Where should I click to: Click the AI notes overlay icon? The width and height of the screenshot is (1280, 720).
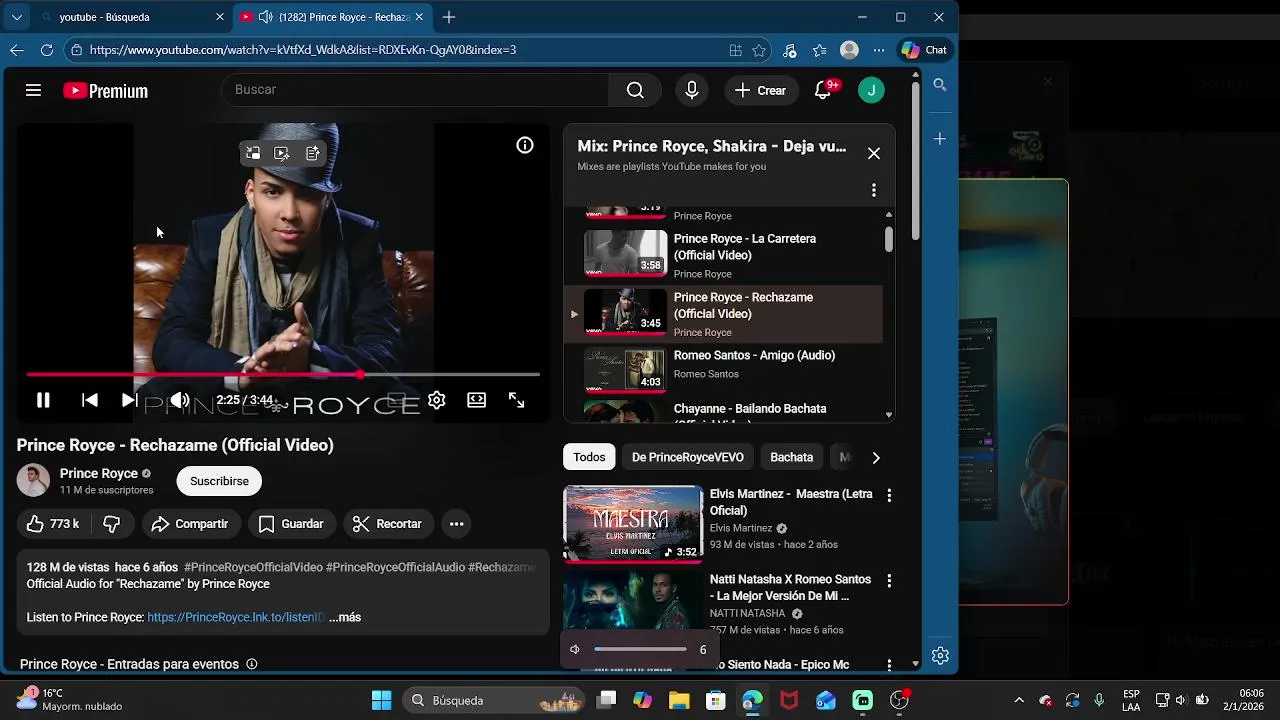(313, 153)
